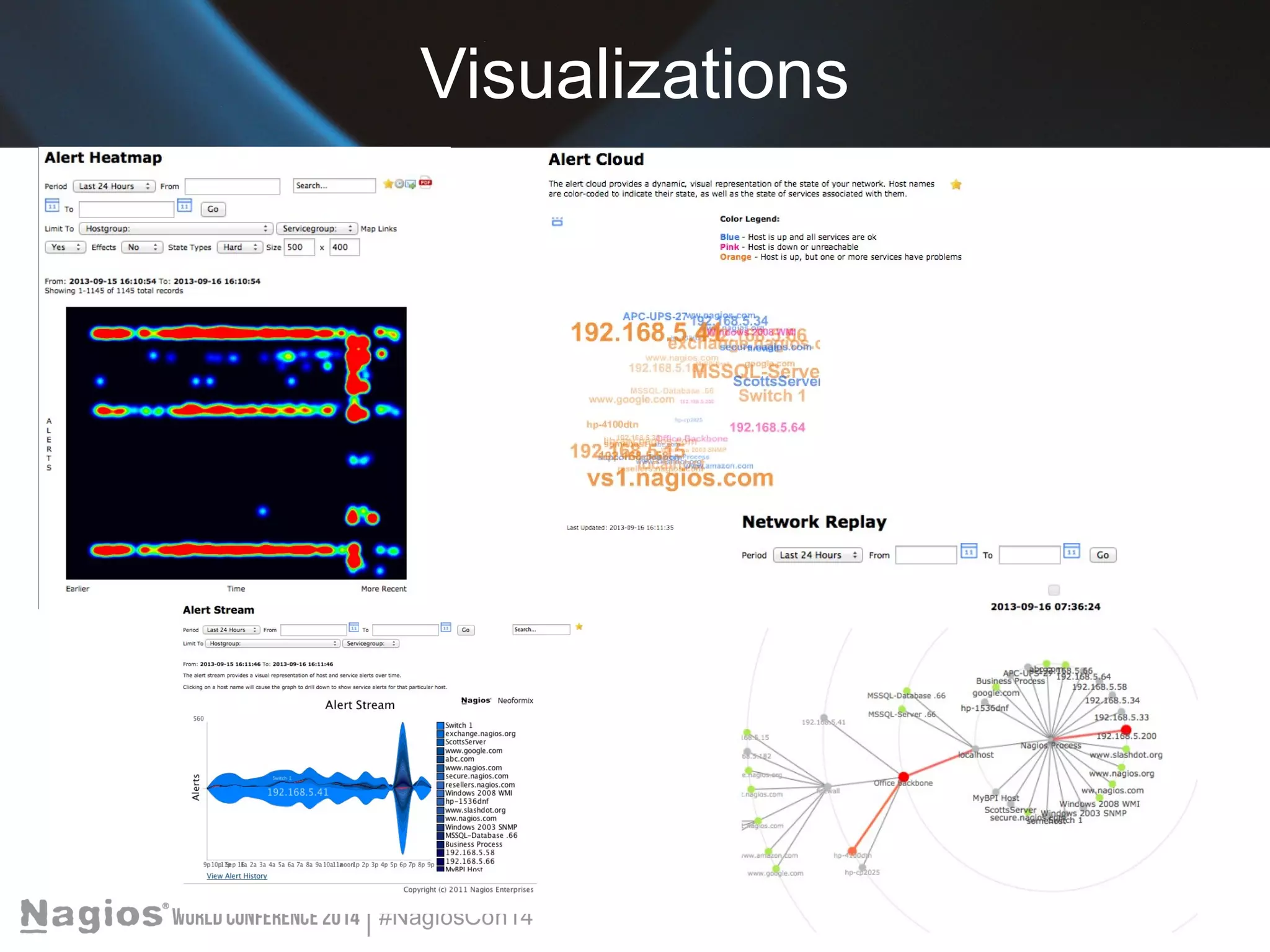Click the Alert Heatmap To date field
The image size is (1270, 952).
pos(127,209)
